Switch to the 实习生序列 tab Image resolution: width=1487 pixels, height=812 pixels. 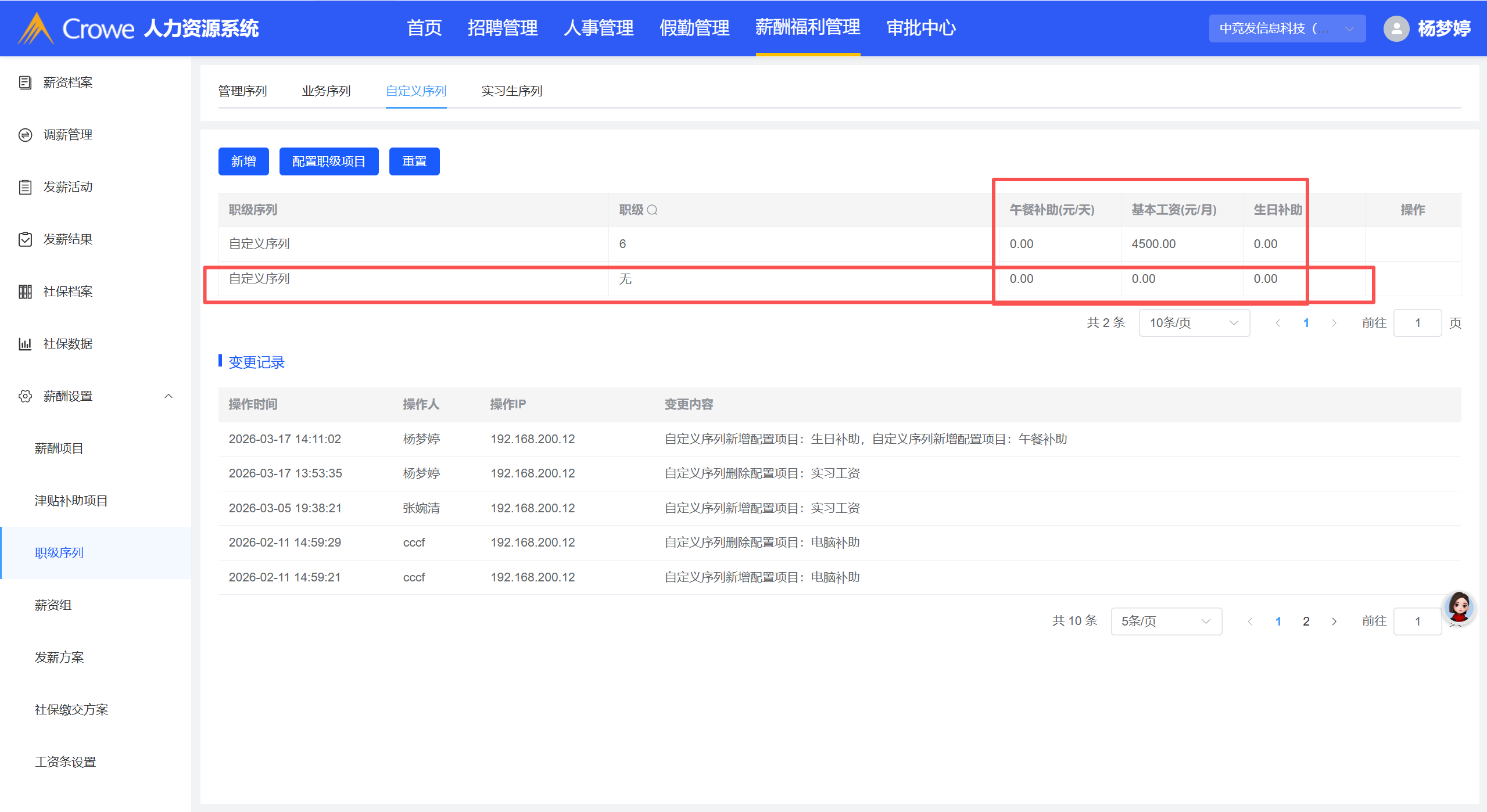(511, 91)
